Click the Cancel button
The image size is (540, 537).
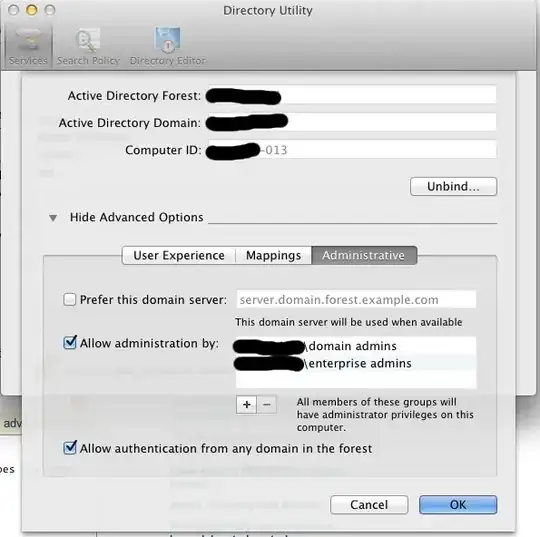coord(369,505)
